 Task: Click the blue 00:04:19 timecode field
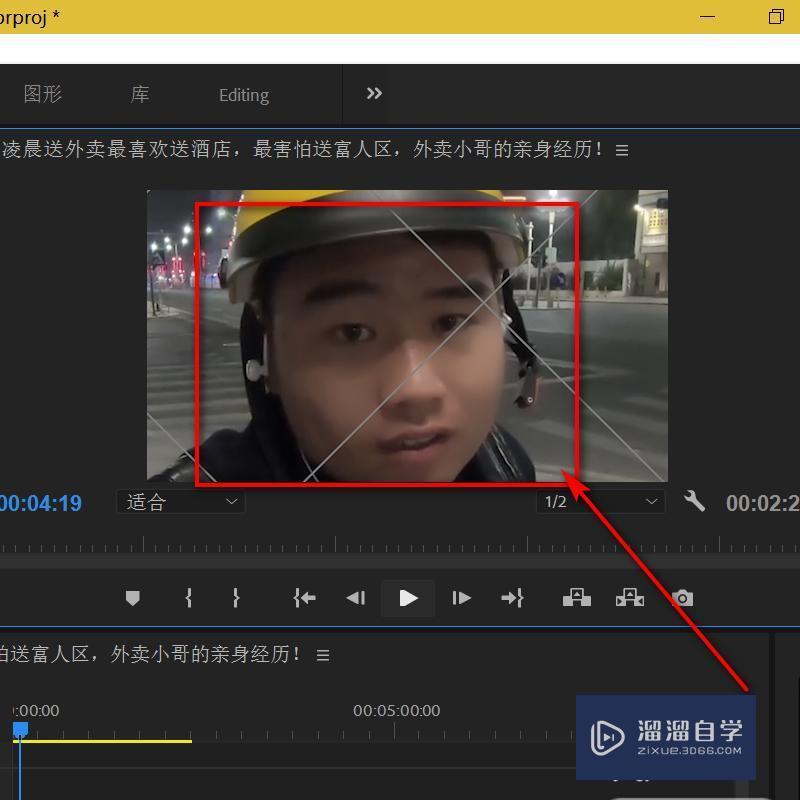(x=40, y=503)
